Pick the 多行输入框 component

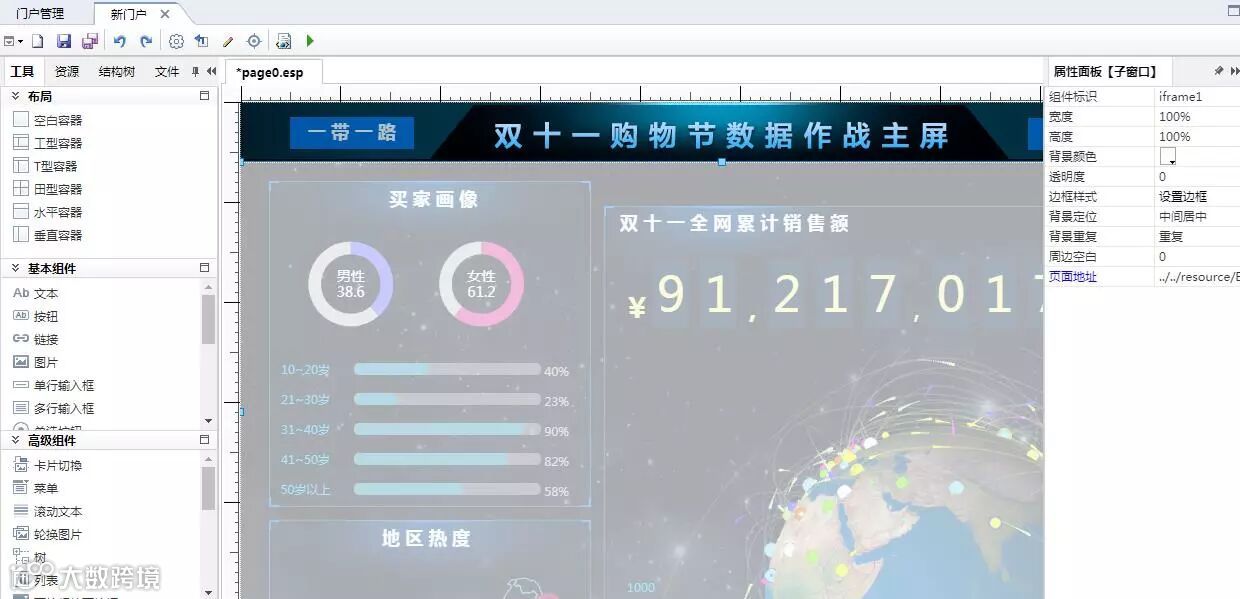tap(54, 408)
